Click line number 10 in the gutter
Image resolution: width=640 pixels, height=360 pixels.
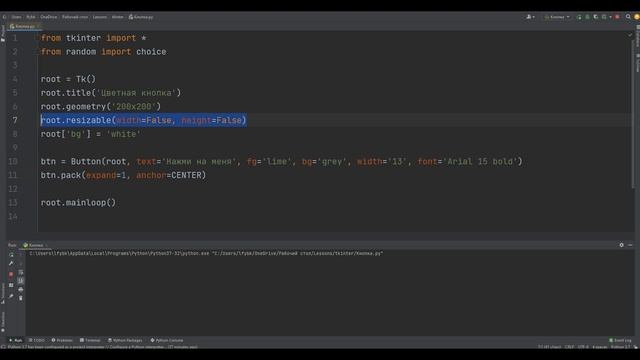point(13,161)
